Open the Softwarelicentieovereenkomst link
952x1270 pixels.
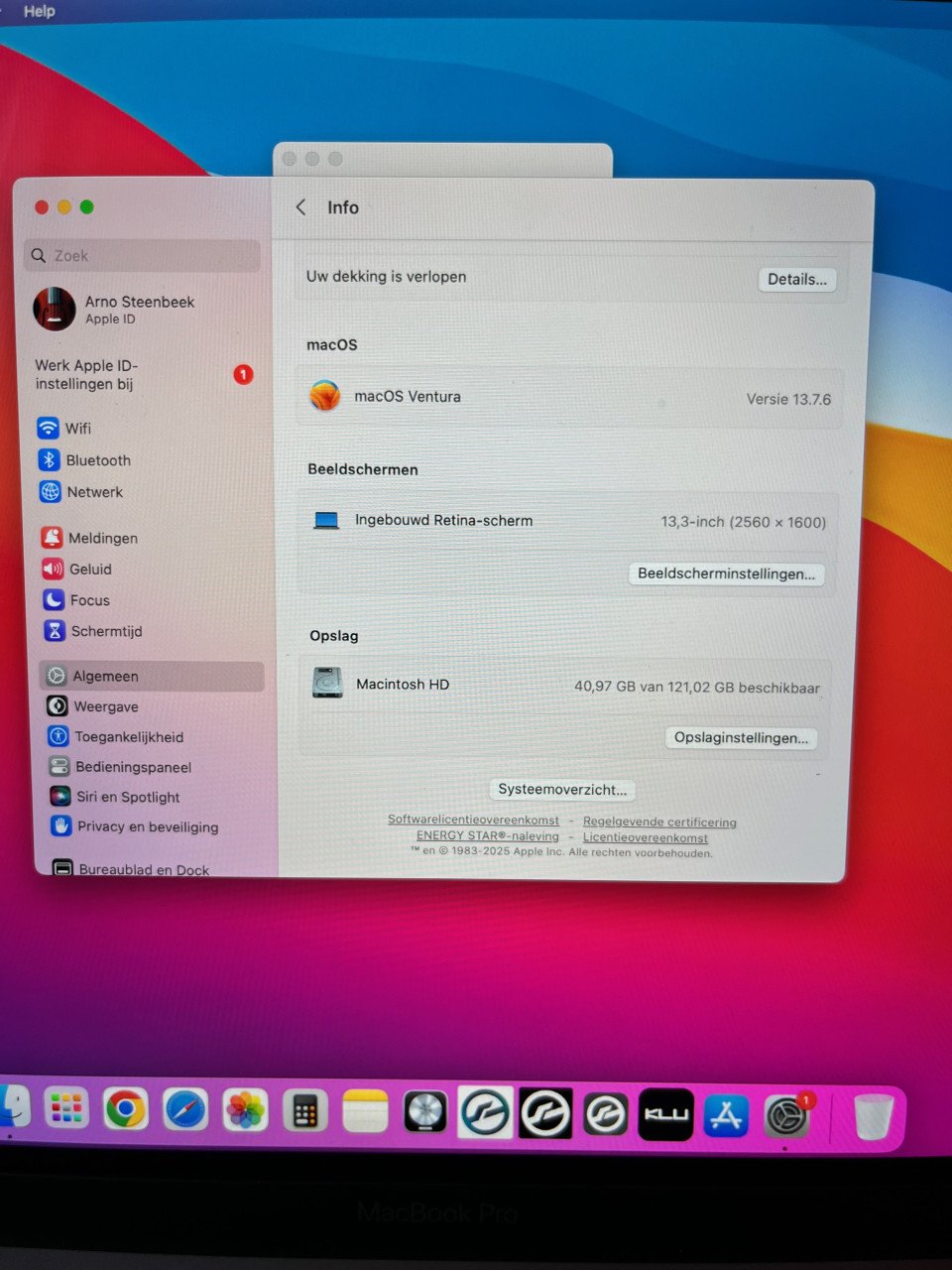click(473, 821)
